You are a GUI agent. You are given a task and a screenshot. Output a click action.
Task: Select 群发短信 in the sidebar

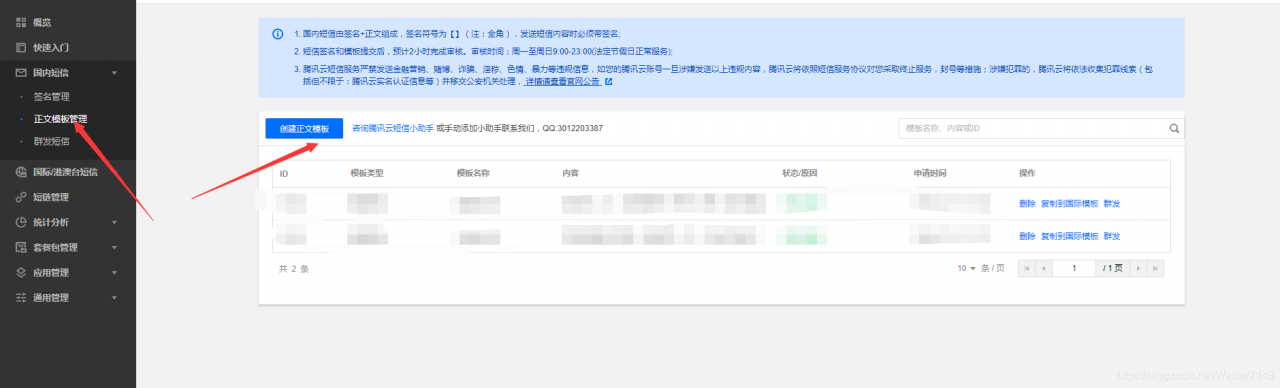51,141
